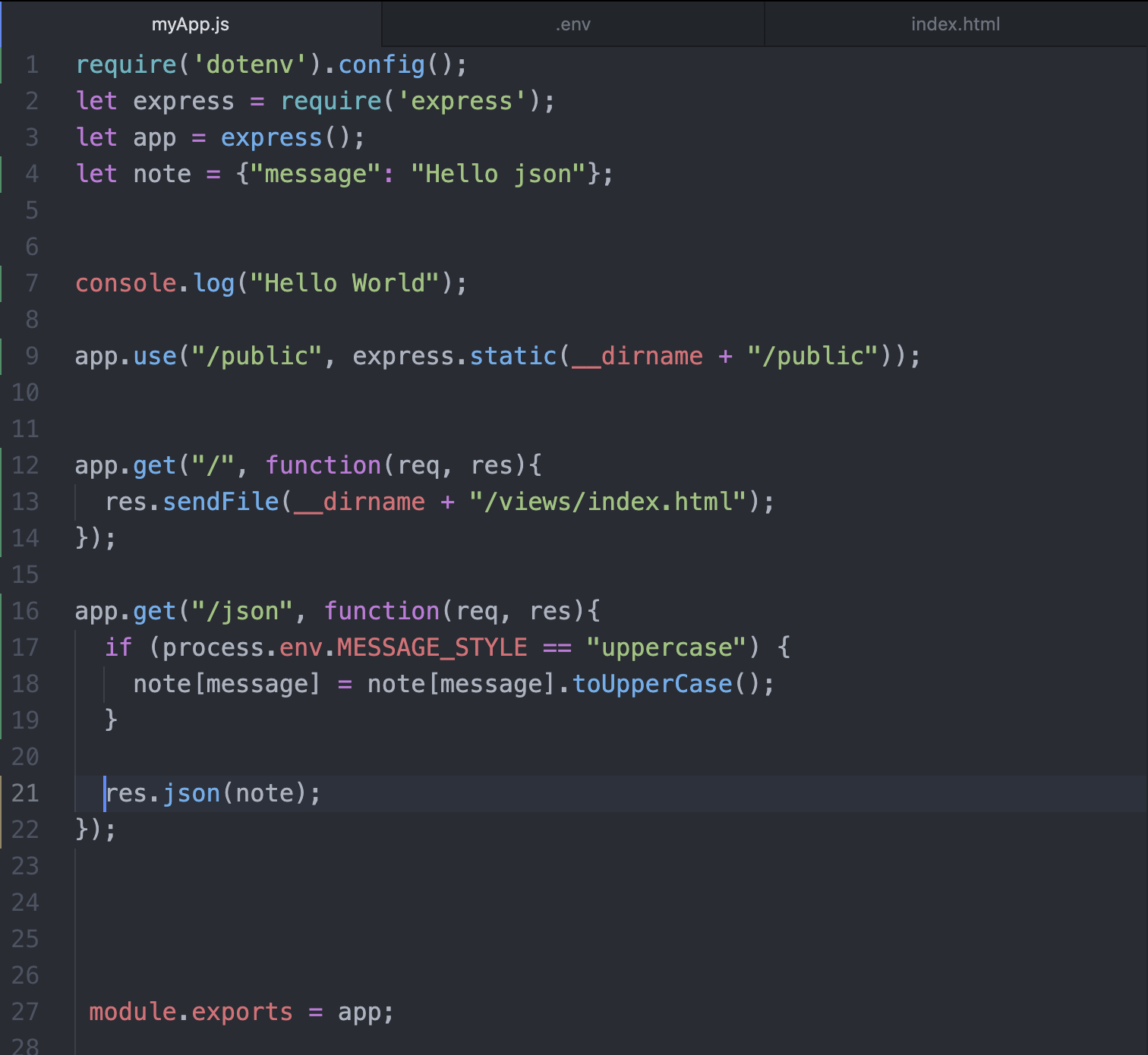Image resolution: width=1148 pixels, height=1055 pixels.
Task: Switch to the .env tab
Action: [x=572, y=24]
